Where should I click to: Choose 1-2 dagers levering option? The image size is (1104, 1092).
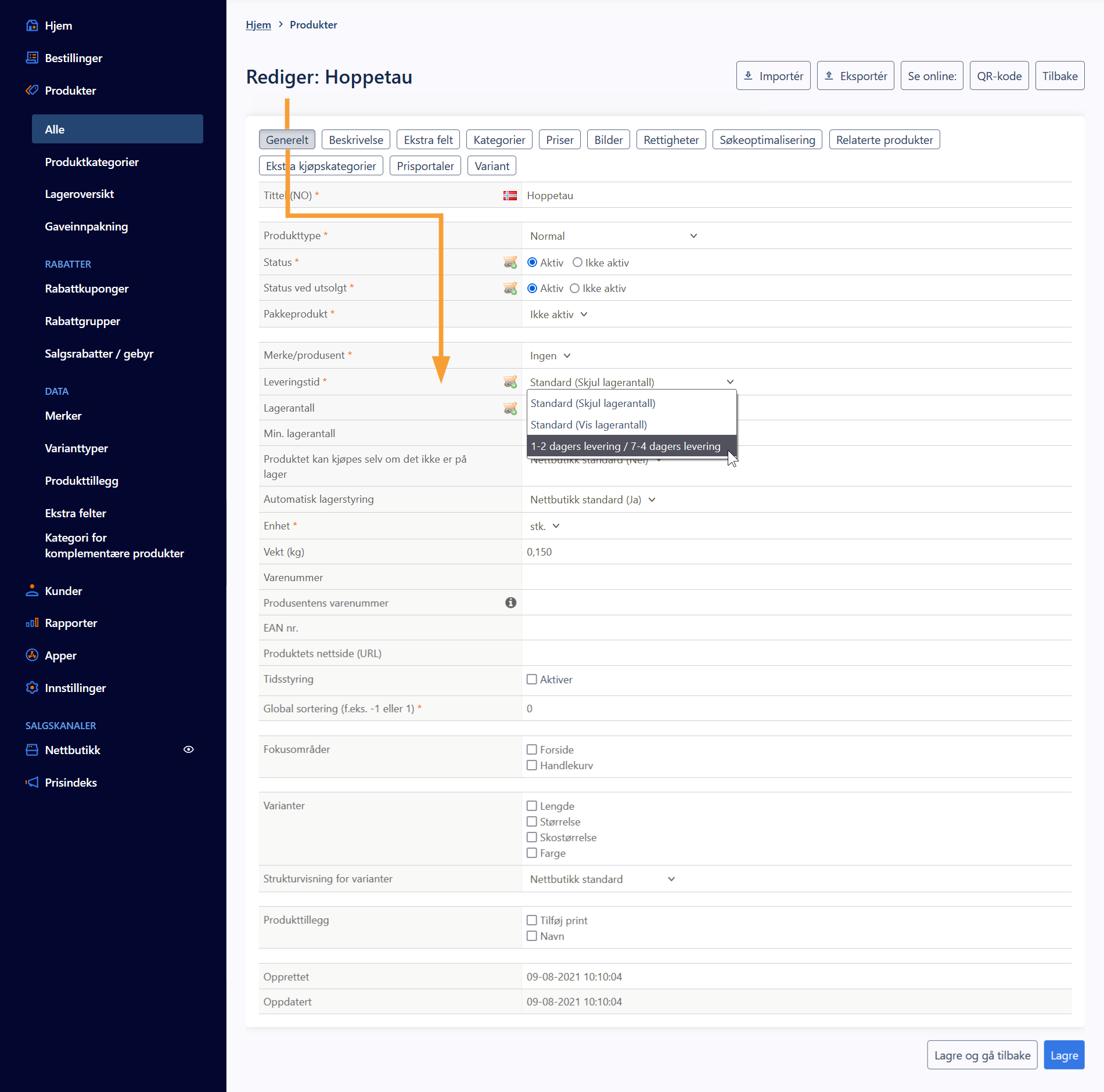coord(632,446)
